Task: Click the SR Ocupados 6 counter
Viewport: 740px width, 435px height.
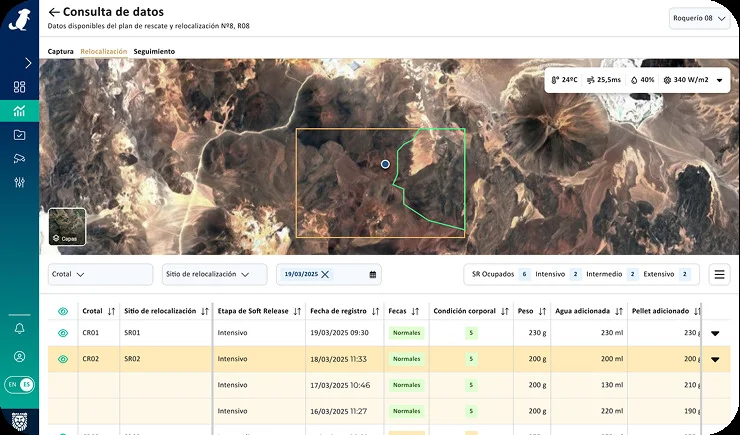Action: [500, 274]
